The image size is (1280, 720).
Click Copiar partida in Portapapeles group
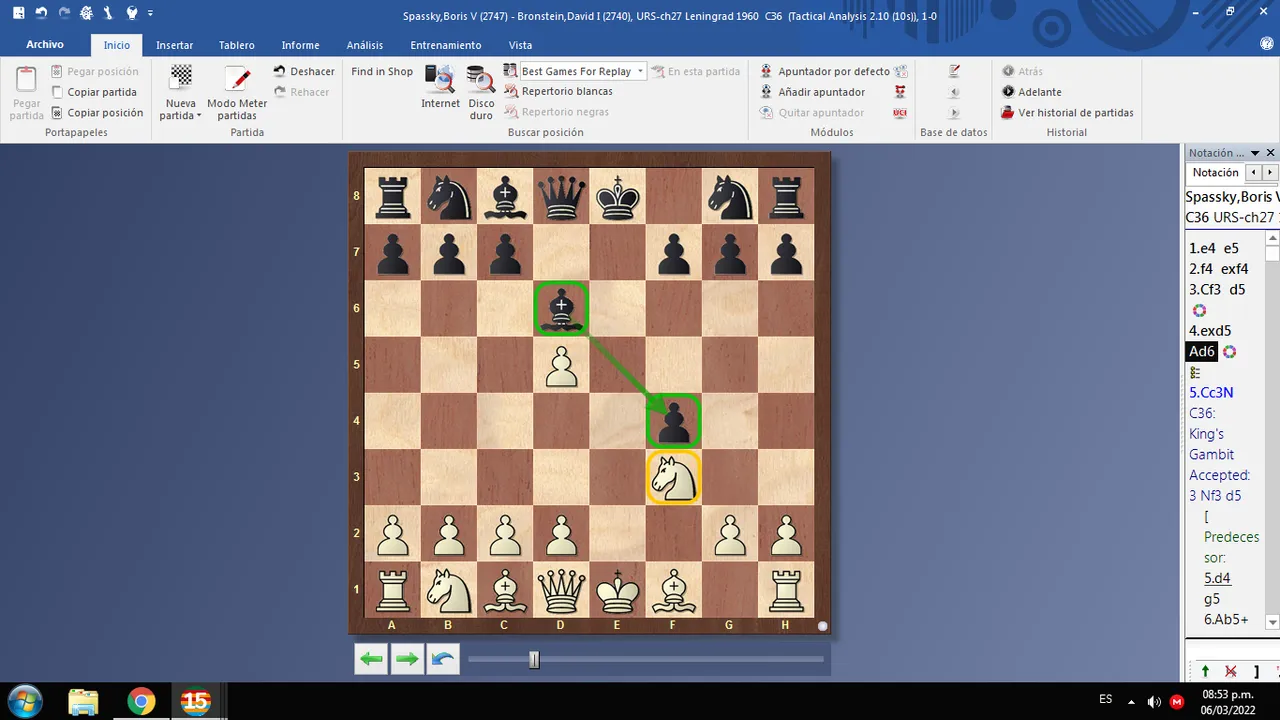pos(94,92)
